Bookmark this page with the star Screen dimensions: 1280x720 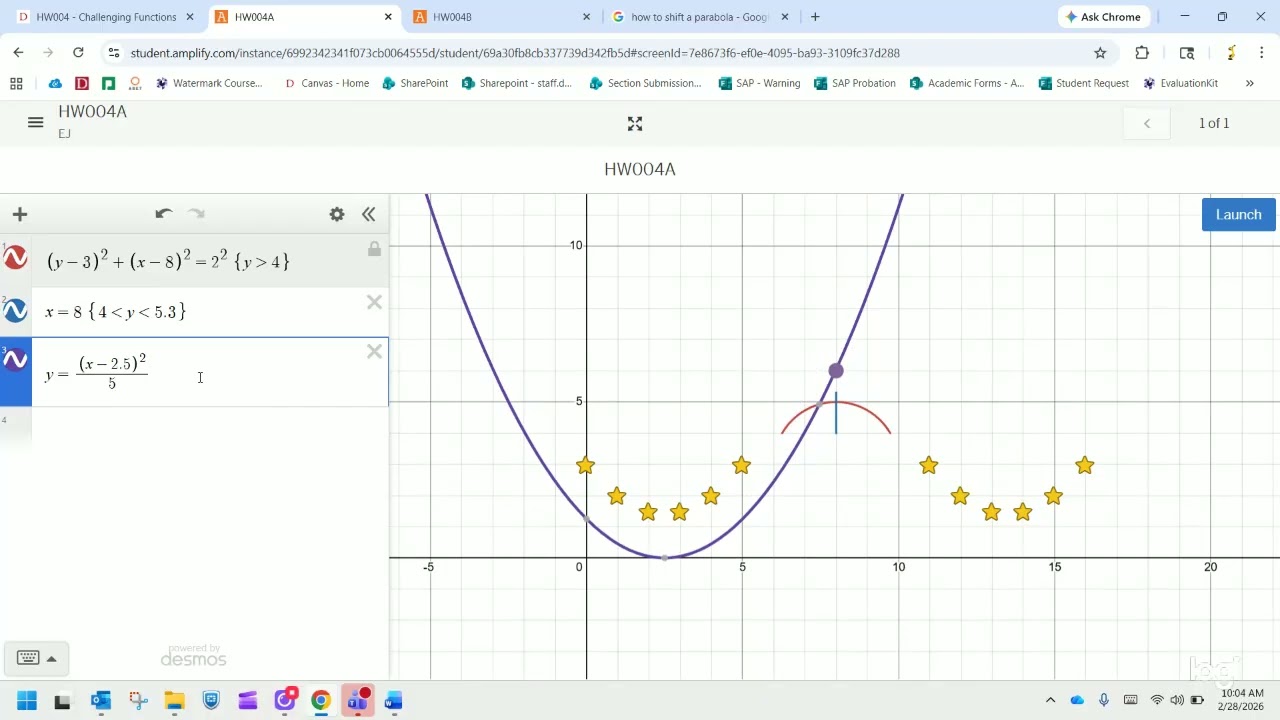(1100, 53)
